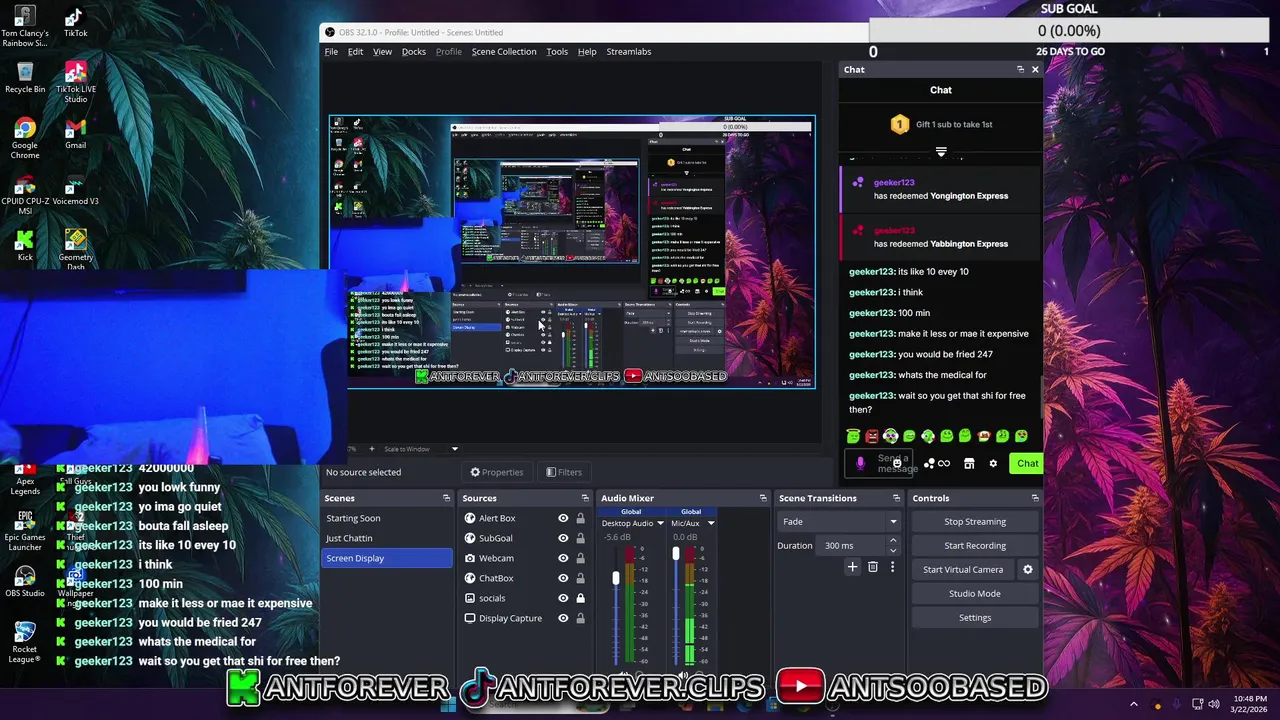The width and height of the screenshot is (1280, 720).
Task: Click Stop Streaming button
Action: tap(975, 521)
